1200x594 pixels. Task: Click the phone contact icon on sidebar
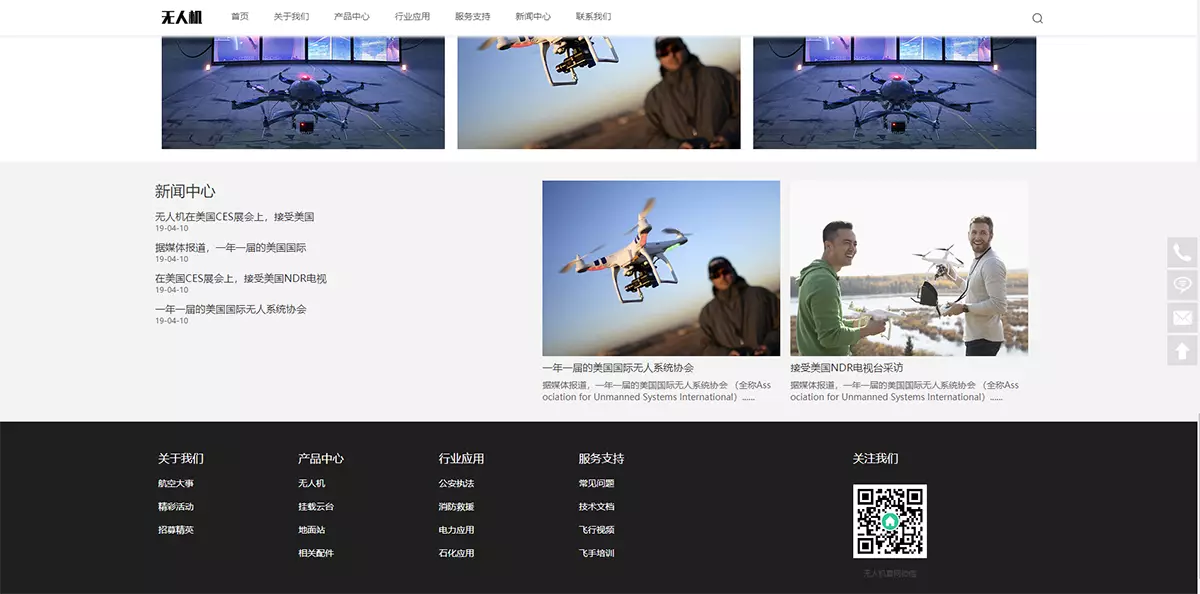click(x=1182, y=252)
